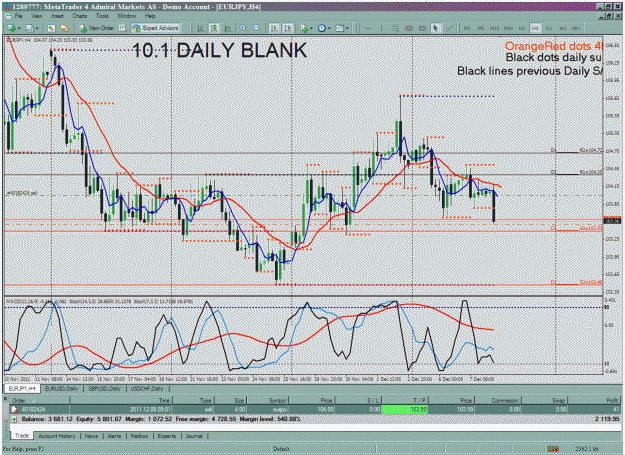Switch to bar chart display

point(201,28)
